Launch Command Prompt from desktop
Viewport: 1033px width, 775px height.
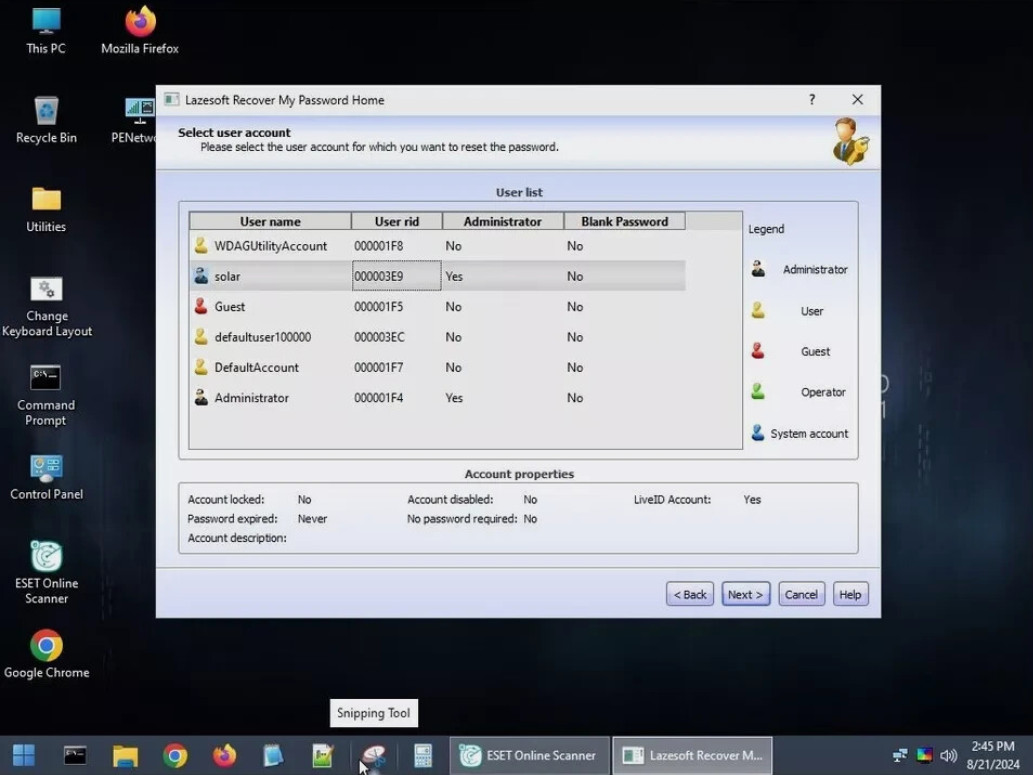[46, 395]
